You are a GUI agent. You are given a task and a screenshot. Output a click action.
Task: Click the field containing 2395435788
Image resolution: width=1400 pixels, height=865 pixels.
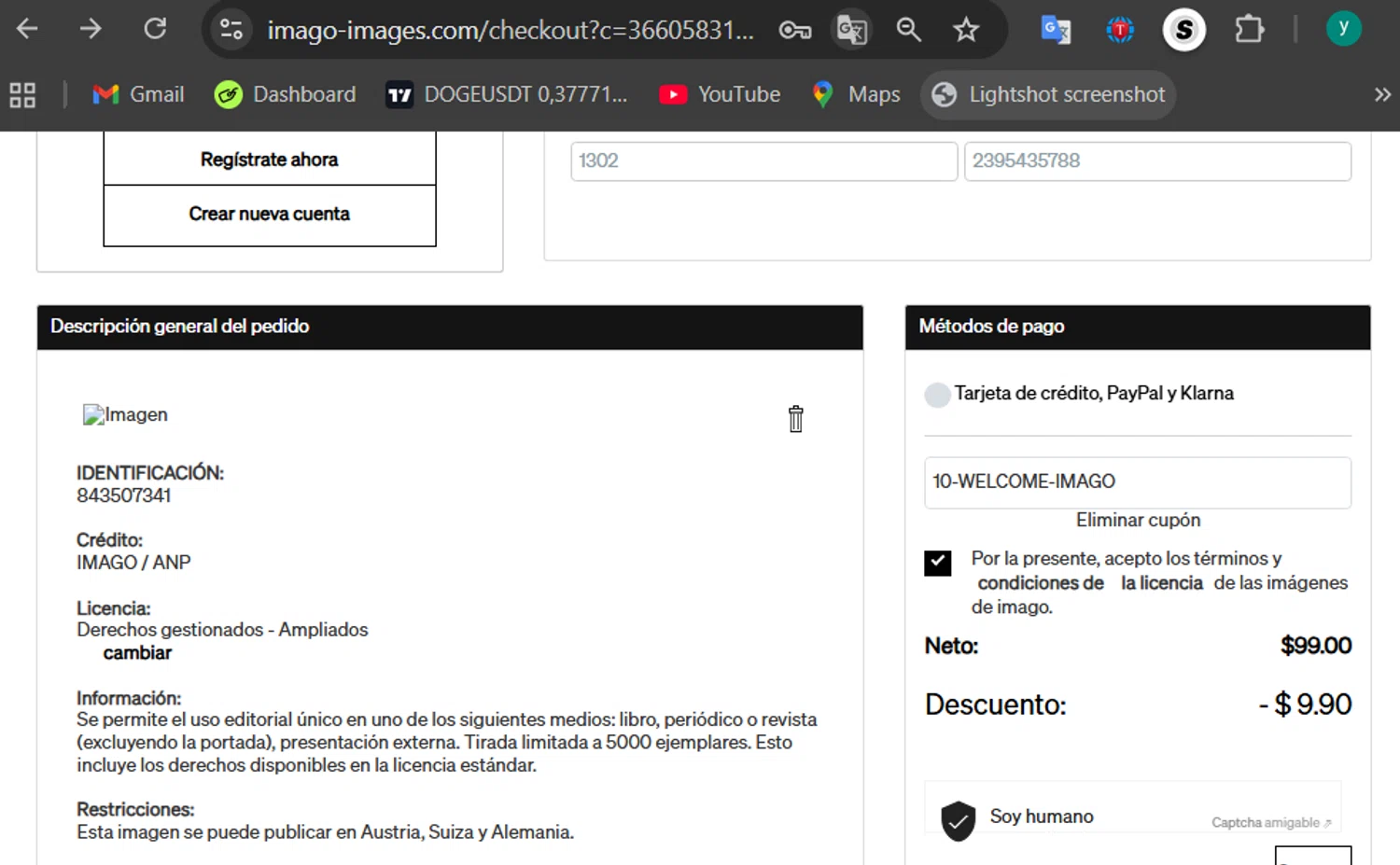1157,160
